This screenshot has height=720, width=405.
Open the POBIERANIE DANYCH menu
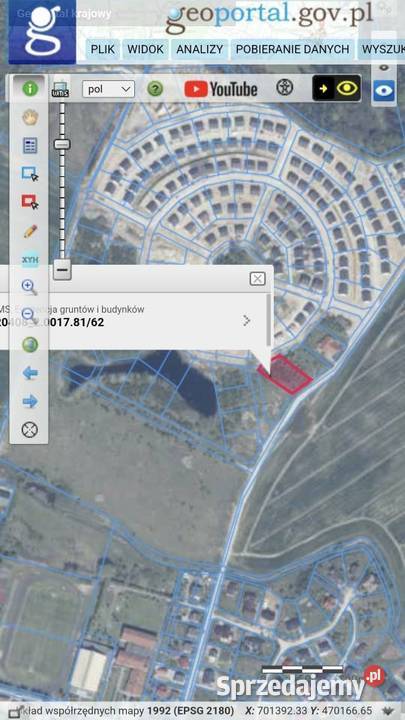tap(292, 50)
